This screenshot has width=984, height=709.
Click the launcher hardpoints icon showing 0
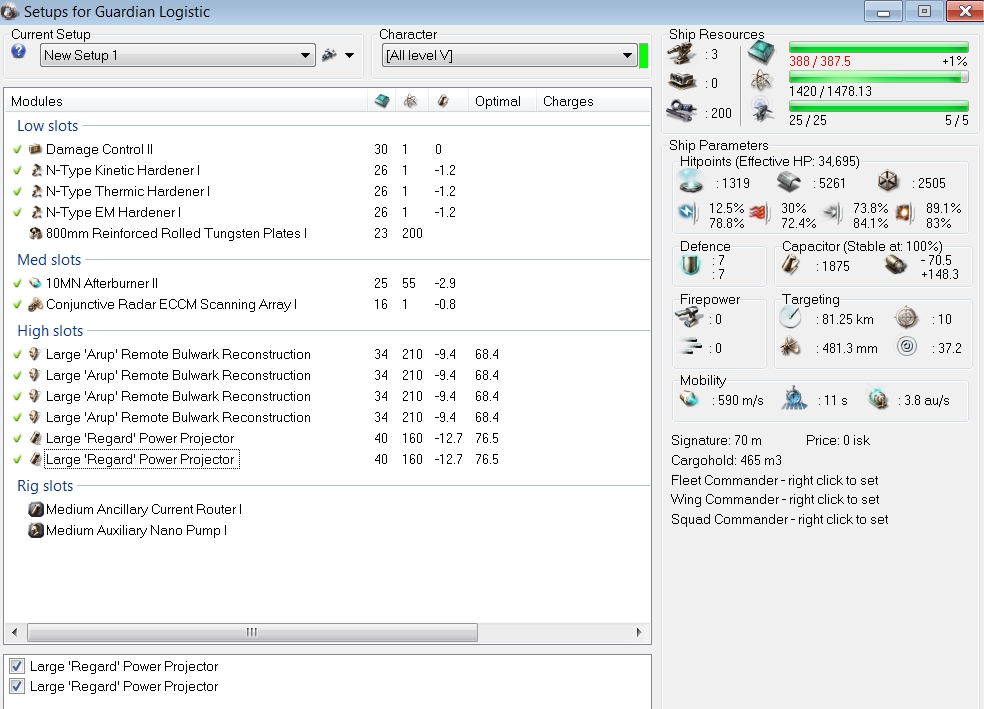(x=682, y=82)
